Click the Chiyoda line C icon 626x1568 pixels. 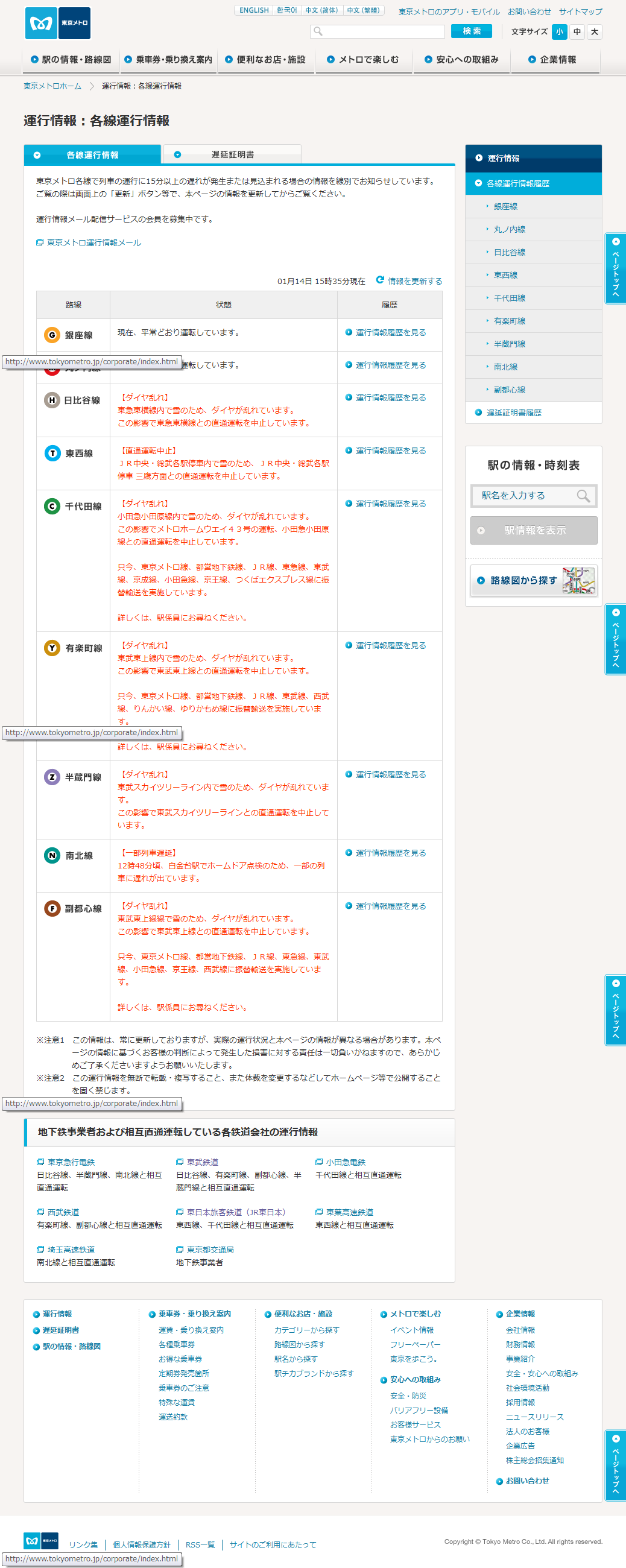click(52, 506)
